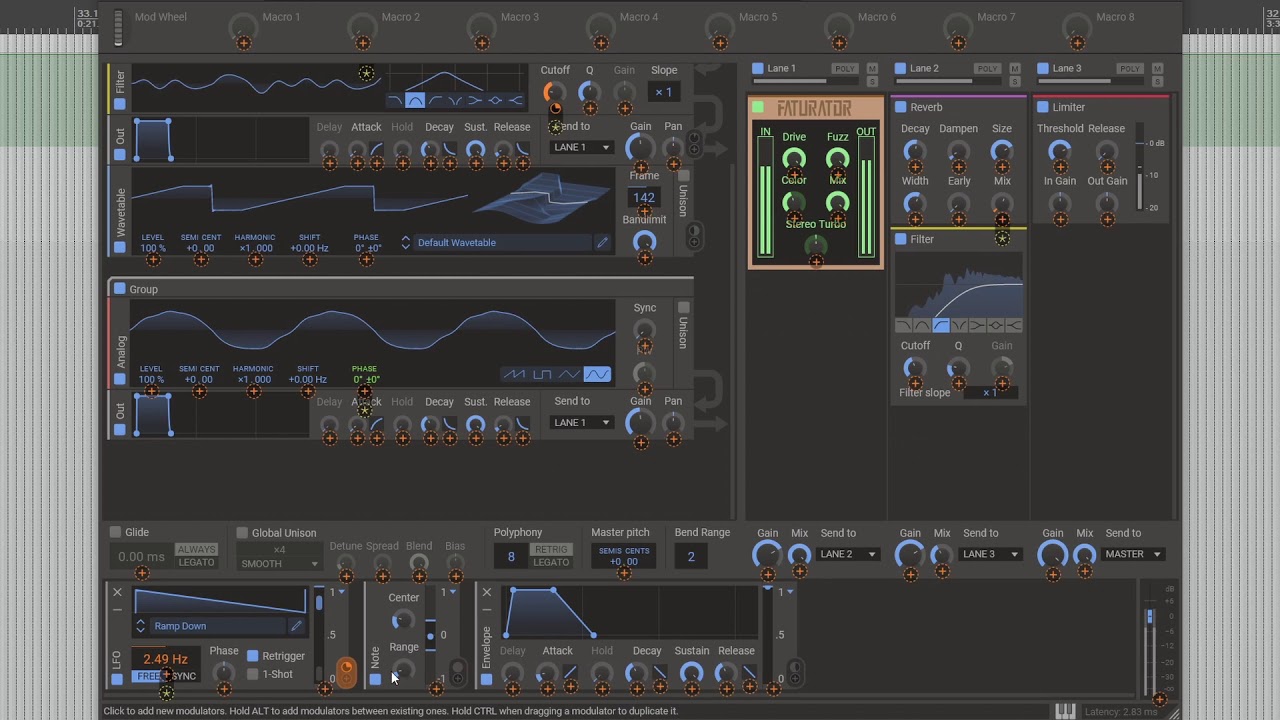The width and height of the screenshot is (1280, 720).
Task: Enable LFO 1-Shot checkbox
Action: 253,674
